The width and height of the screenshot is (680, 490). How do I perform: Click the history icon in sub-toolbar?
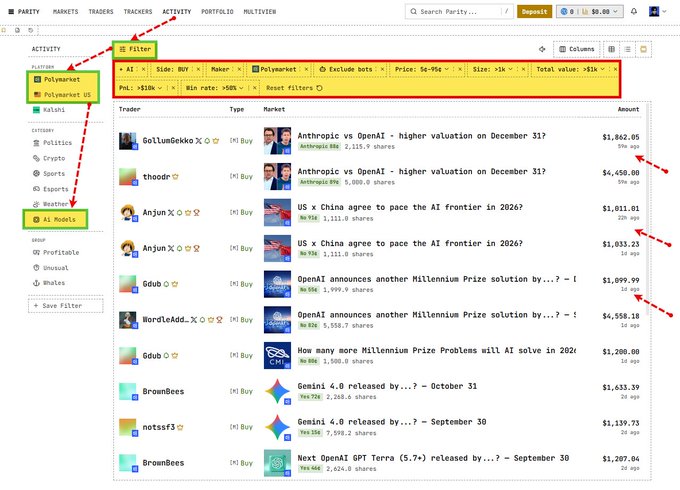click(x=30, y=30)
